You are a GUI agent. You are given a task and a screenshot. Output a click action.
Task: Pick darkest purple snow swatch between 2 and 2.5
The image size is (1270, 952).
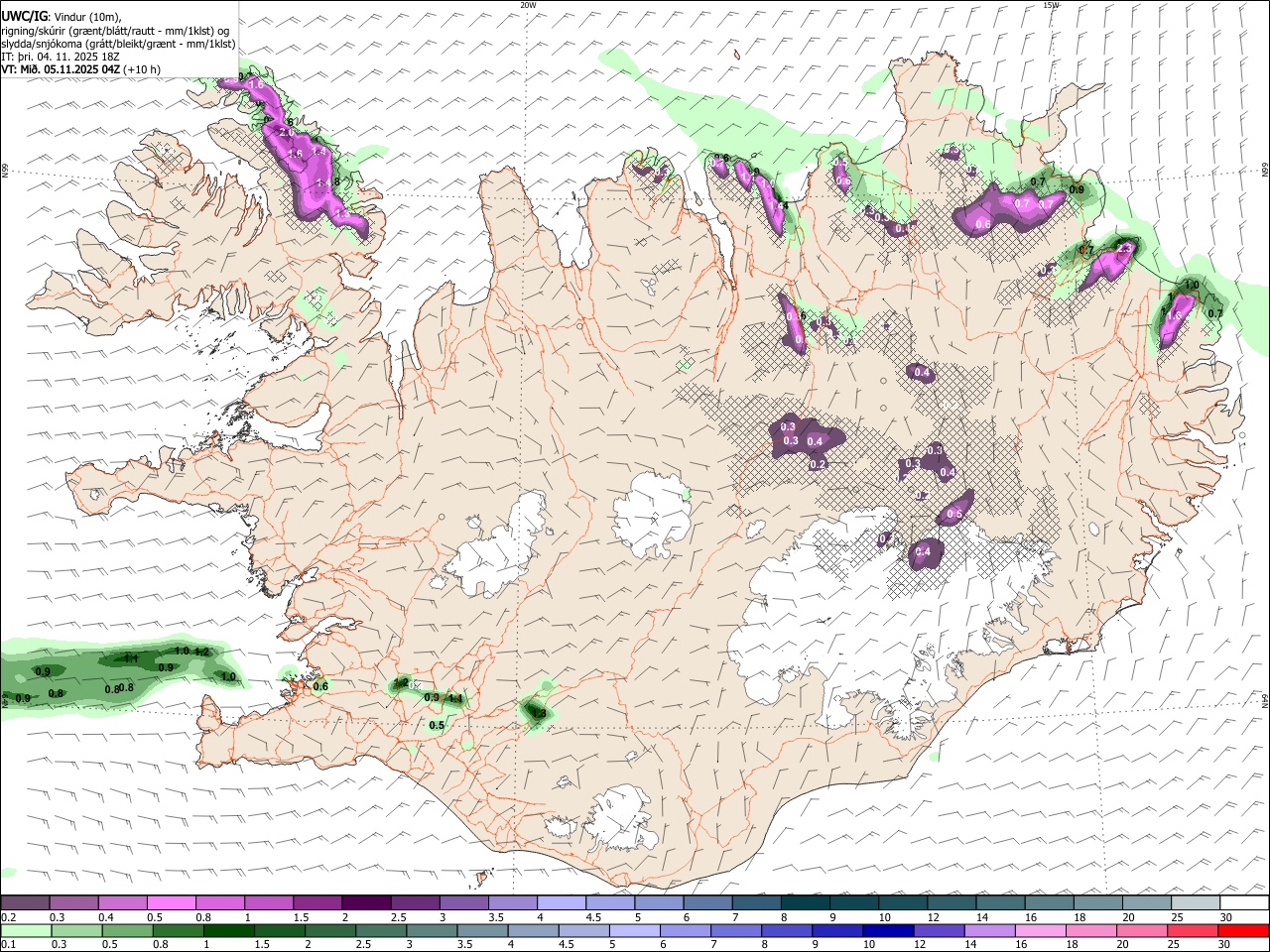coord(366,902)
